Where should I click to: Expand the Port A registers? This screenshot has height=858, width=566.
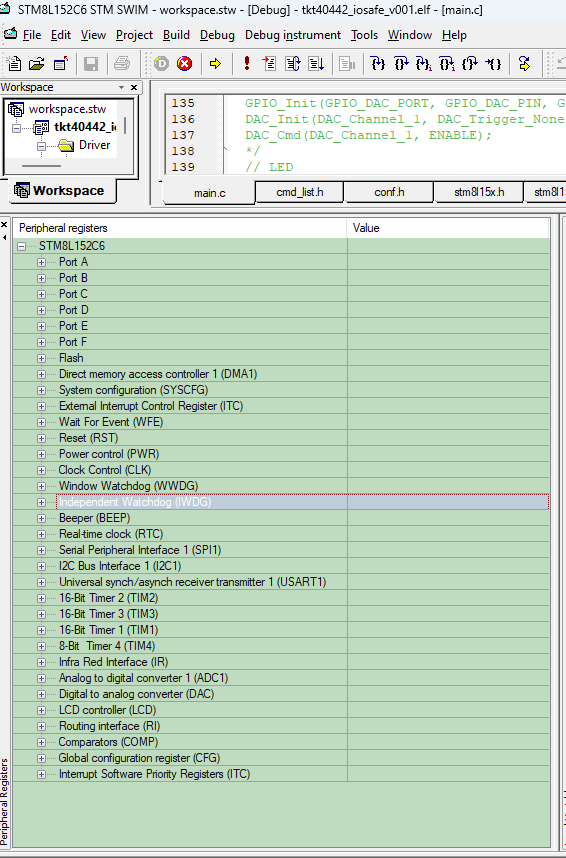click(41, 263)
